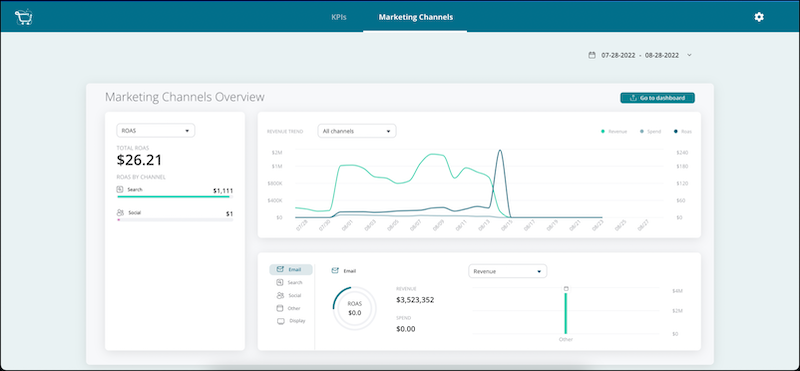Image resolution: width=800 pixels, height=371 pixels.
Task: Click the ROAS BY CHANNEL label
Action: point(141,177)
